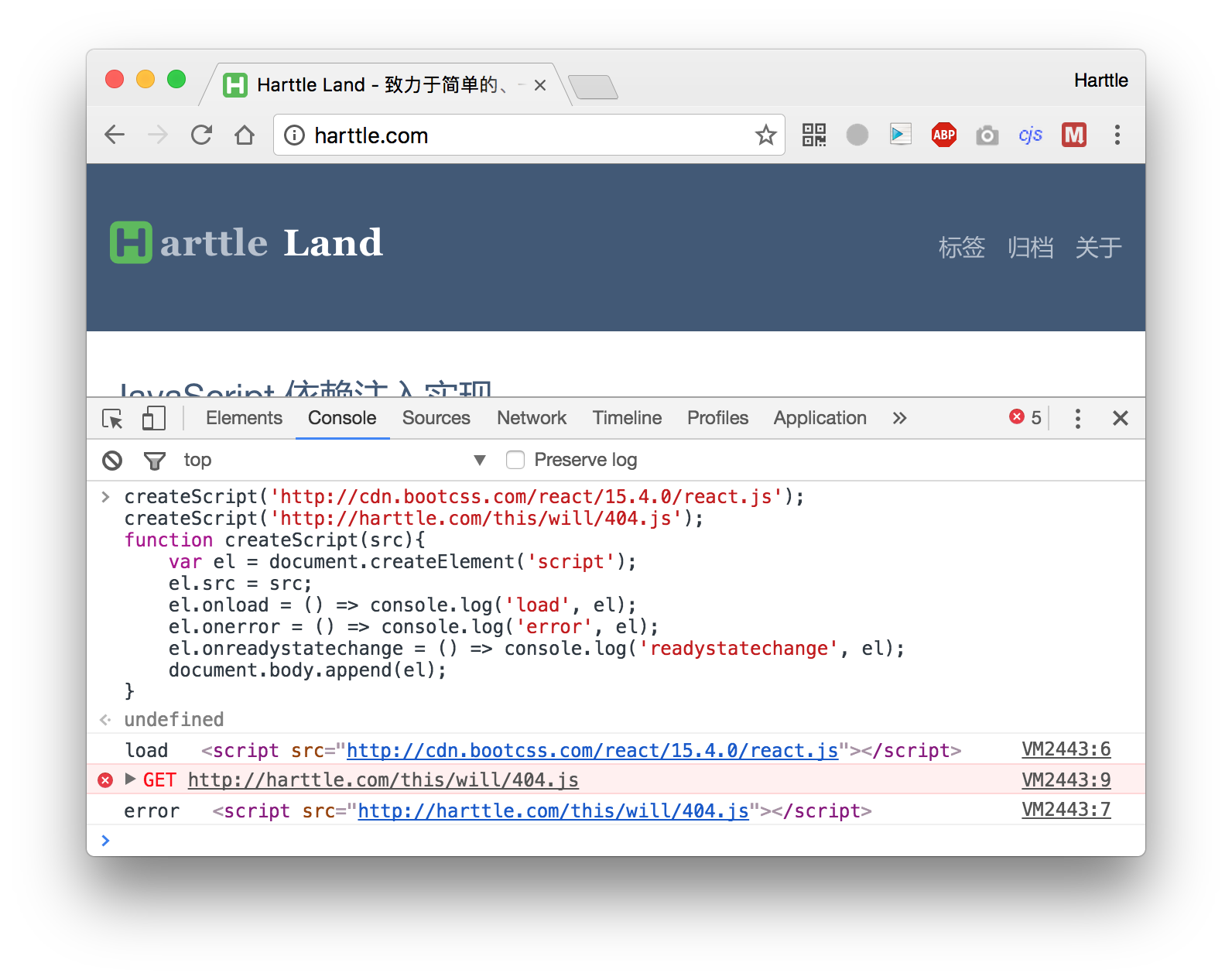Image resolution: width=1232 pixels, height=980 pixels.
Task: Open DevTools customize three-dot menu
Action: (x=1078, y=418)
